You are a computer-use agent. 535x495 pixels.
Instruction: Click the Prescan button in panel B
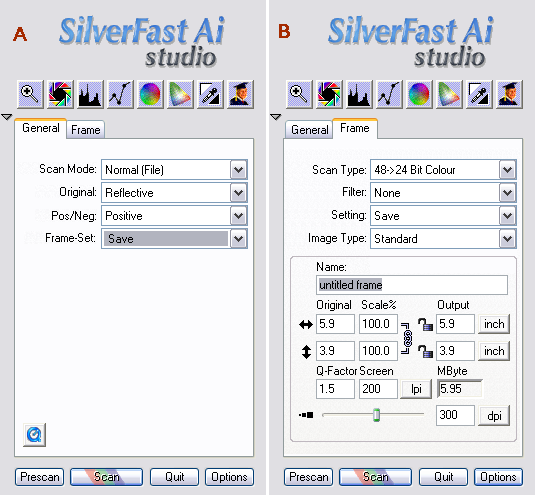coord(308,477)
